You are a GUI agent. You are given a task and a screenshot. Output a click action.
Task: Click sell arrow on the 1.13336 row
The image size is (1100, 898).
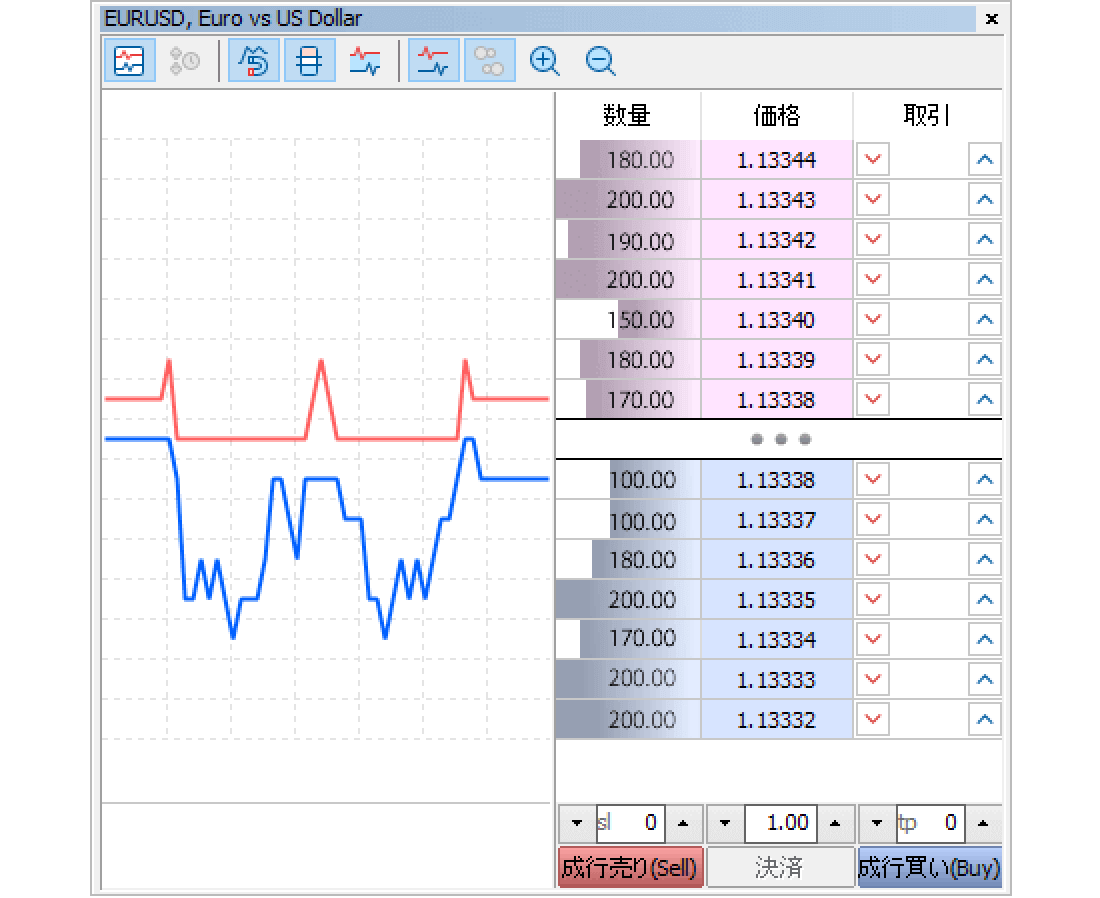click(873, 560)
